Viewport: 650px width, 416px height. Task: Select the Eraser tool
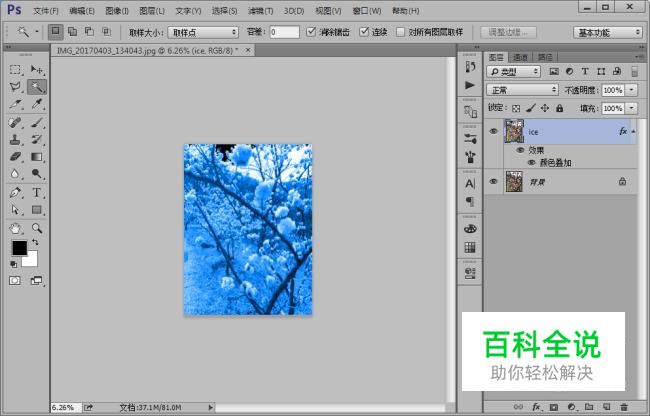[15, 157]
